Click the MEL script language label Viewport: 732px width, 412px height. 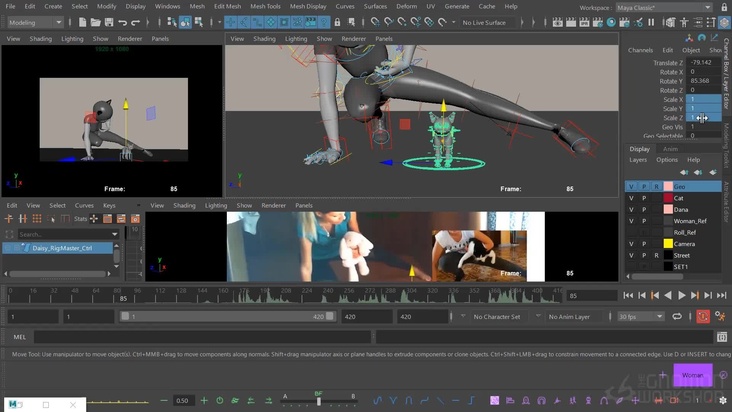[19, 337]
